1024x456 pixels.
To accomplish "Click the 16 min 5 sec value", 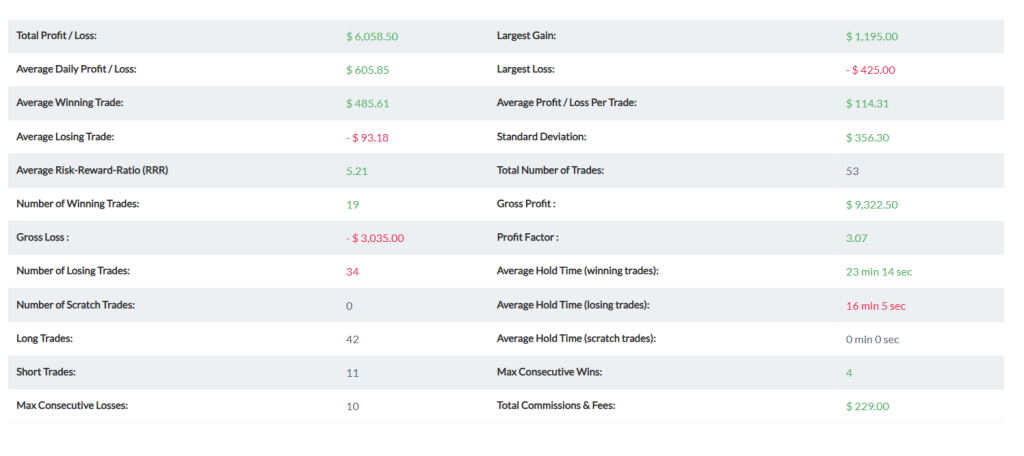I will (876, 306).
